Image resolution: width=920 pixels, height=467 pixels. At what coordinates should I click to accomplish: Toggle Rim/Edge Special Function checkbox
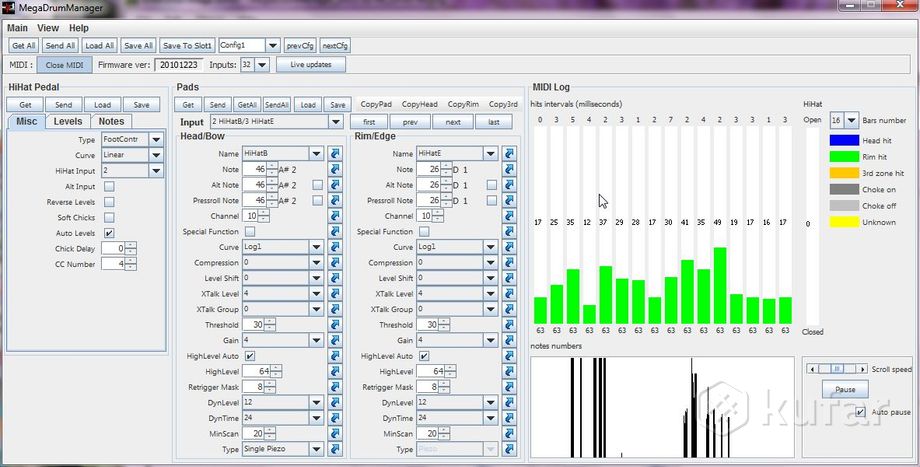[424, 231]
